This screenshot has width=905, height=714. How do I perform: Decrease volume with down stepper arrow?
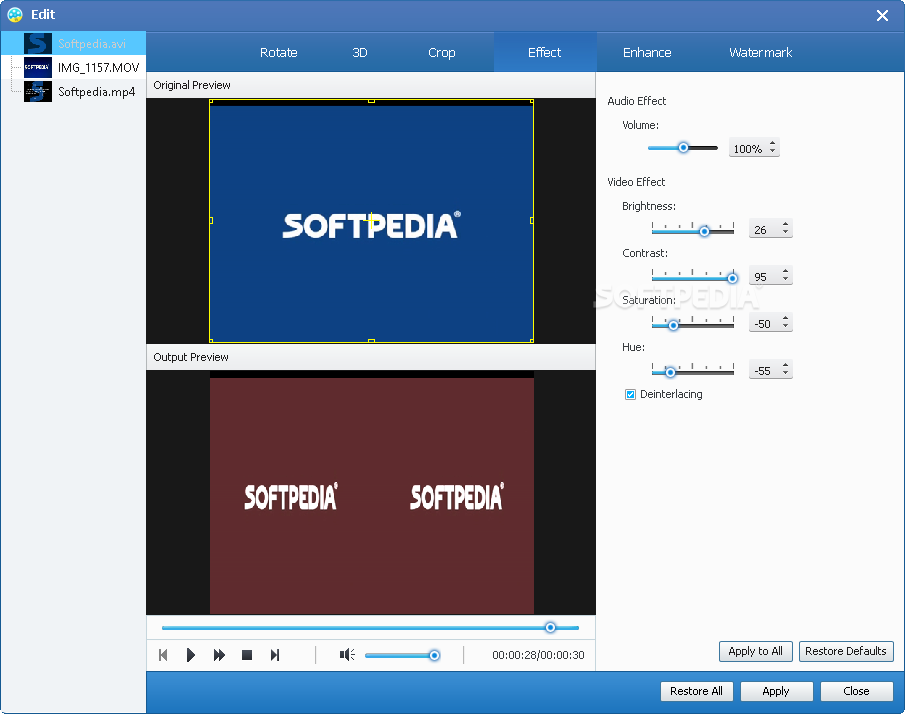(773, 151)
